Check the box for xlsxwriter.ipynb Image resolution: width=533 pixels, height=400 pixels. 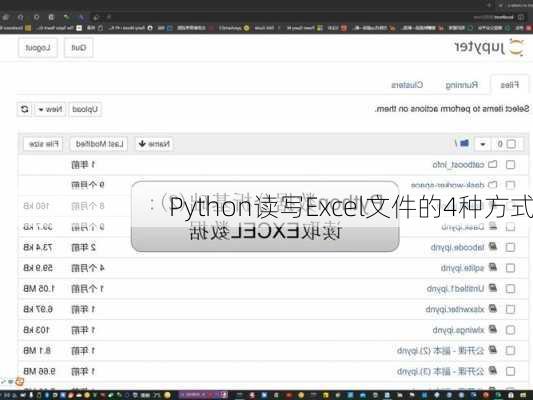(510, 310)
